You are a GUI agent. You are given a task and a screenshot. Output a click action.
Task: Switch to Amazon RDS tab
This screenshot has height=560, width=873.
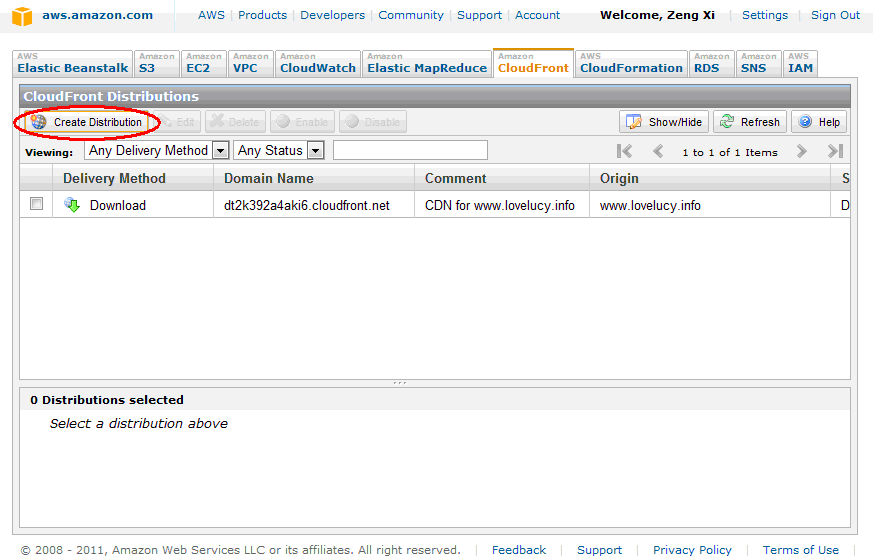pyautogui.click(x=712, y=63)
